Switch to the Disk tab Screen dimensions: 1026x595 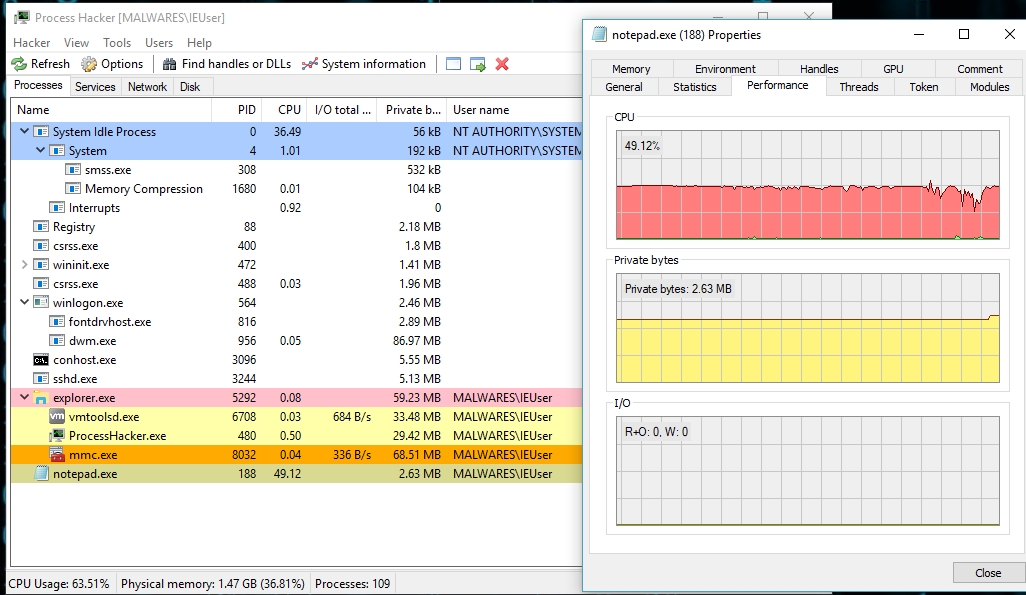tap(190, 87)
